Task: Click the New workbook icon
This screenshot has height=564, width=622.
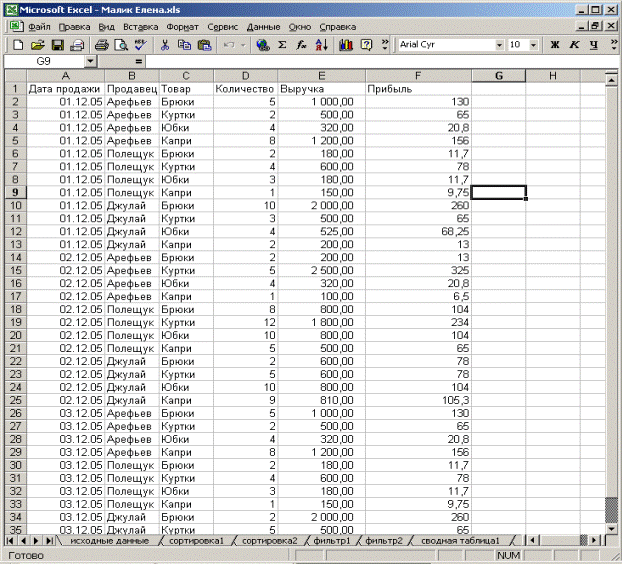Action: pyautogui.click(x=17, y=45)
